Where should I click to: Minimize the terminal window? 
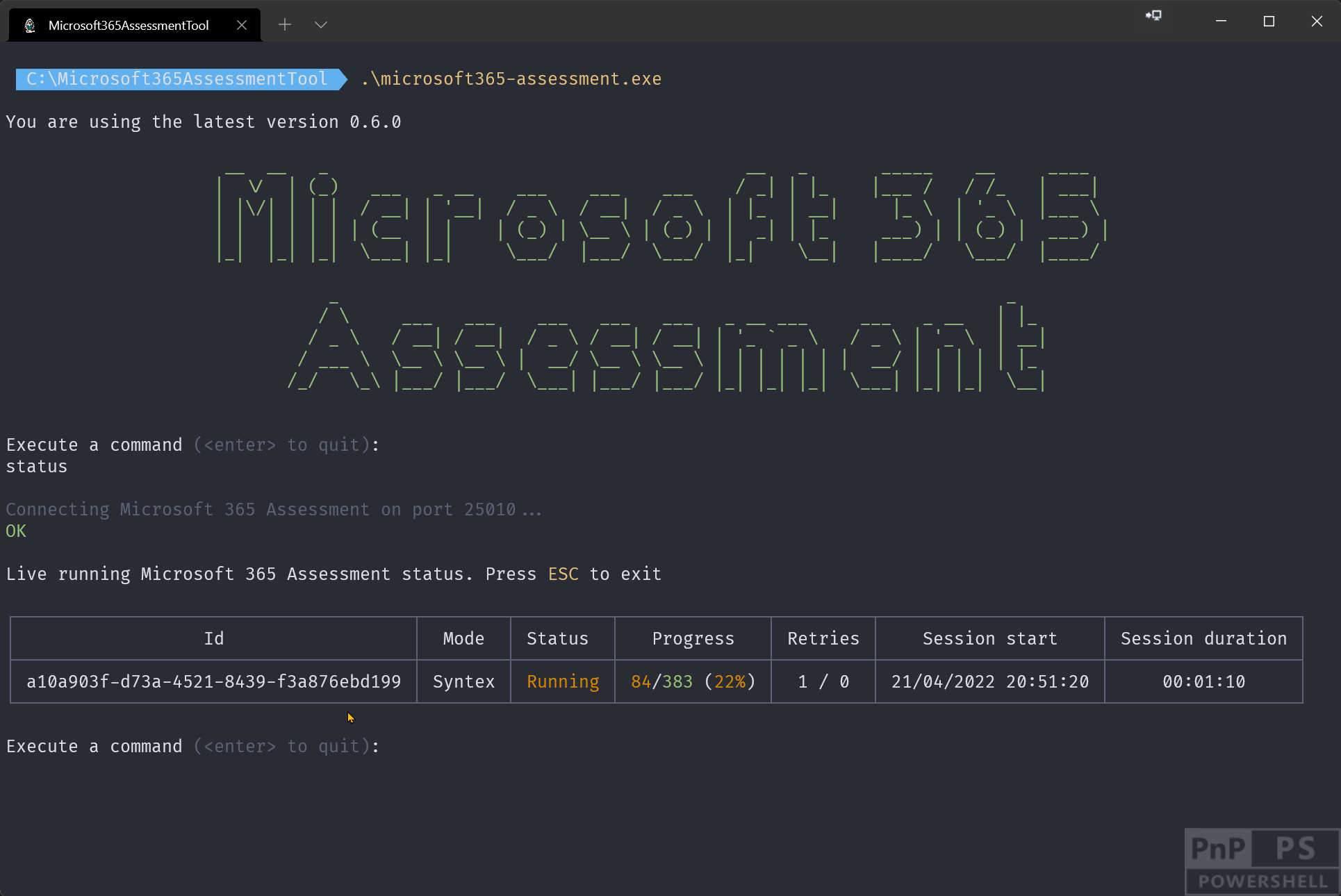[1221, 22]
